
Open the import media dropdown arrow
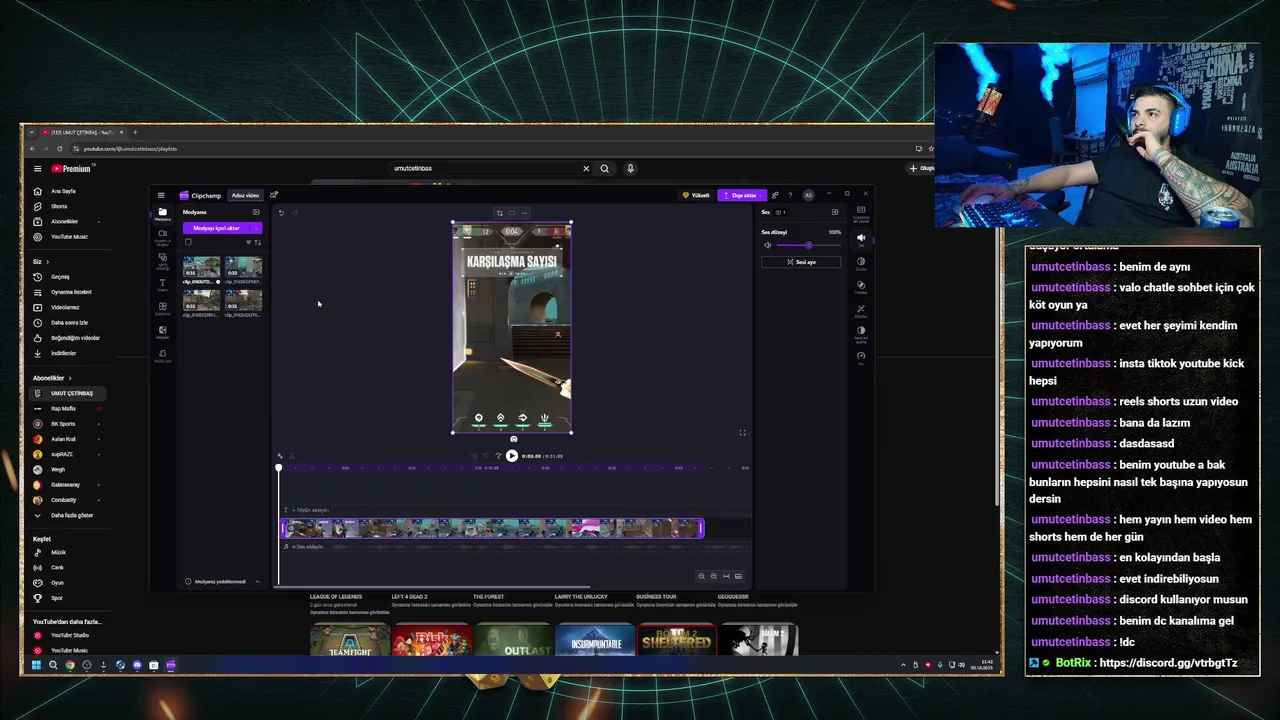(256, 228)
